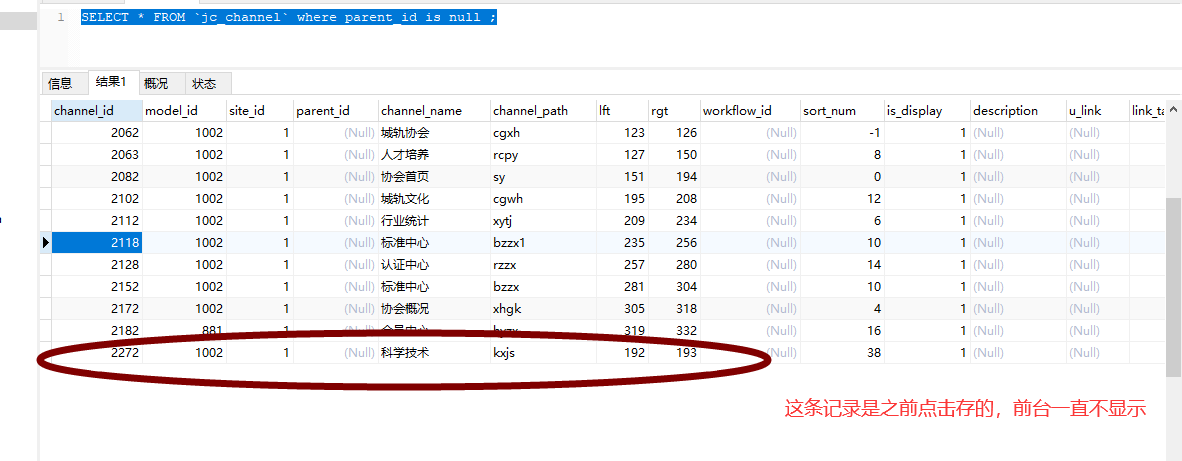Click the current-row arrow indicator beside 2118
1182x461 pixels.
coord(45,243)
